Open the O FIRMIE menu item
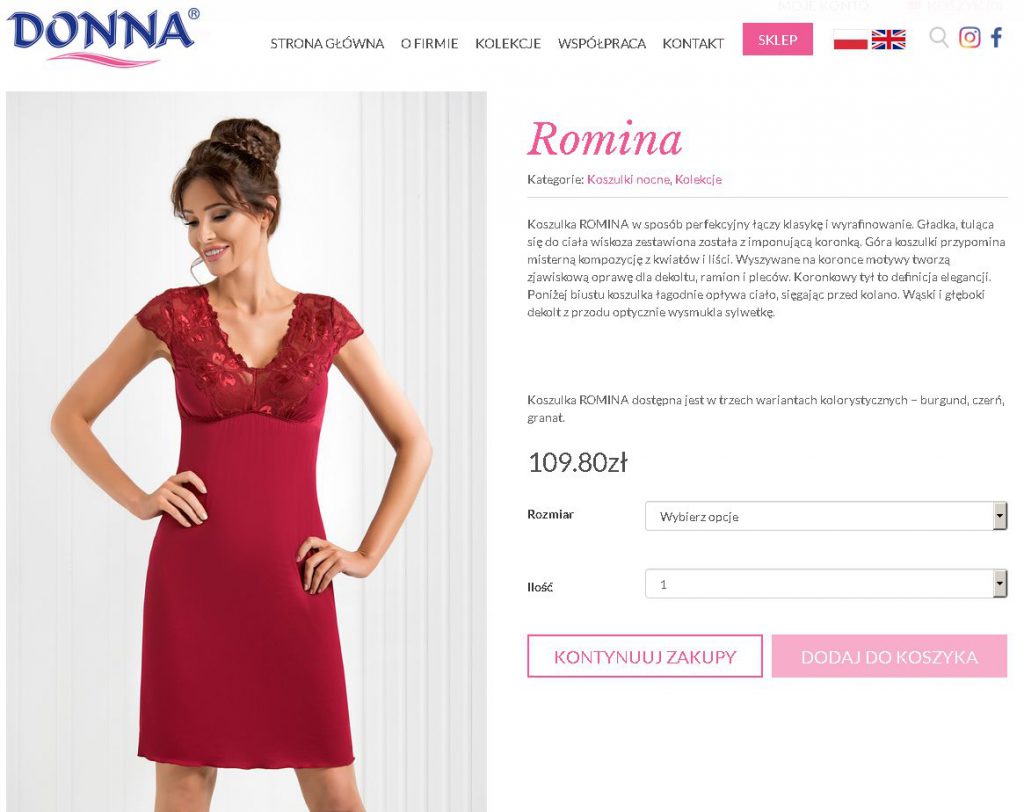 click(x=429, y=44)
